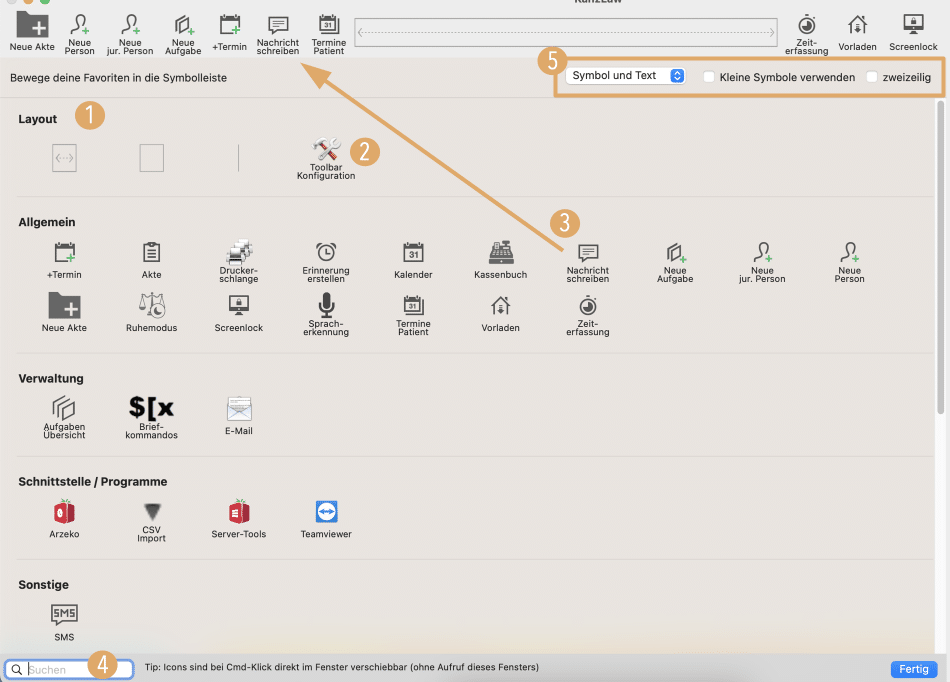
Task: Click the text 'Bewege deine Favoriten in die Symbolleiste'
Action: tap(118, 78)
